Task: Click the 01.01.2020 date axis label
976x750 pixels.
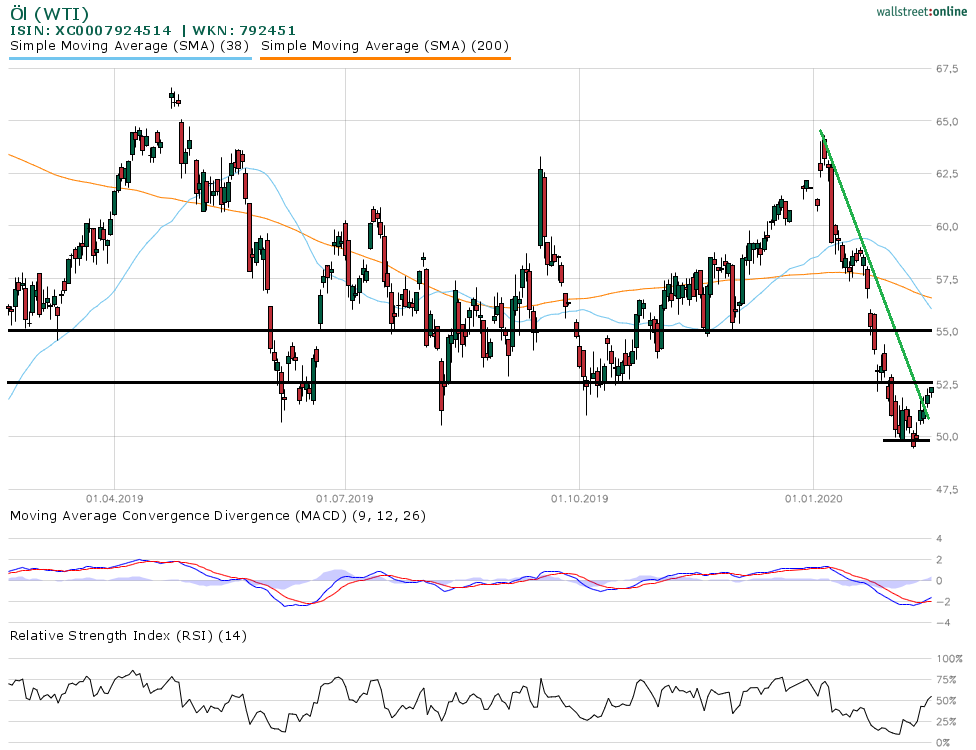Action: point(814,497)
